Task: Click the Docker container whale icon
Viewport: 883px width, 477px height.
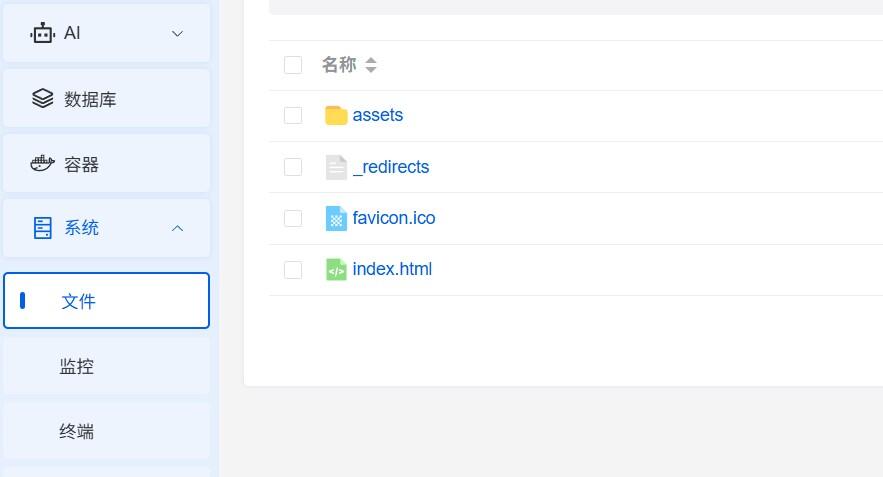Action: tap(42, 164)
